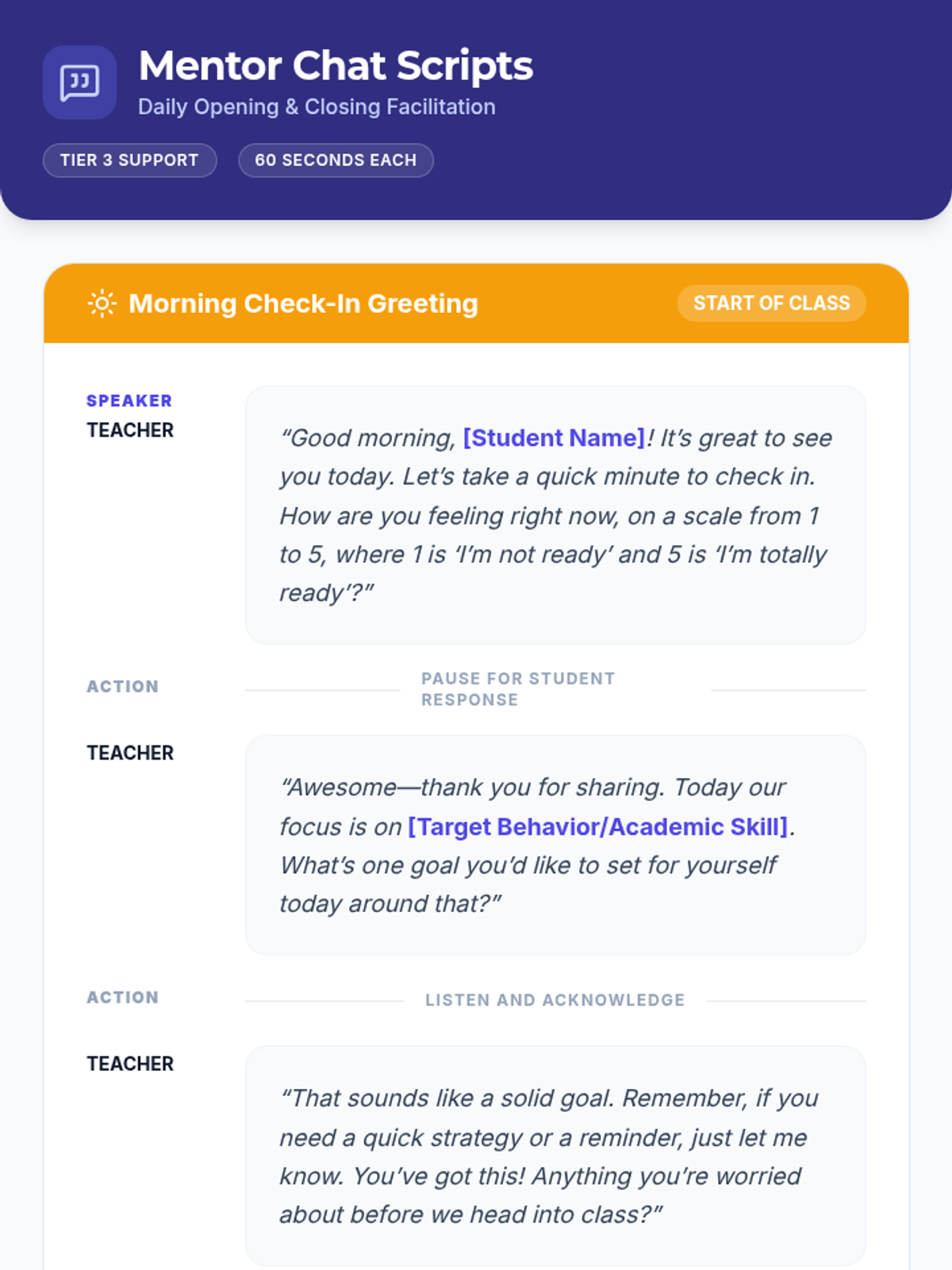Viewport: 952px width, 1270px height.
Task: Click the Mentor Chat Scripts title
Action: tap(336, 65)
